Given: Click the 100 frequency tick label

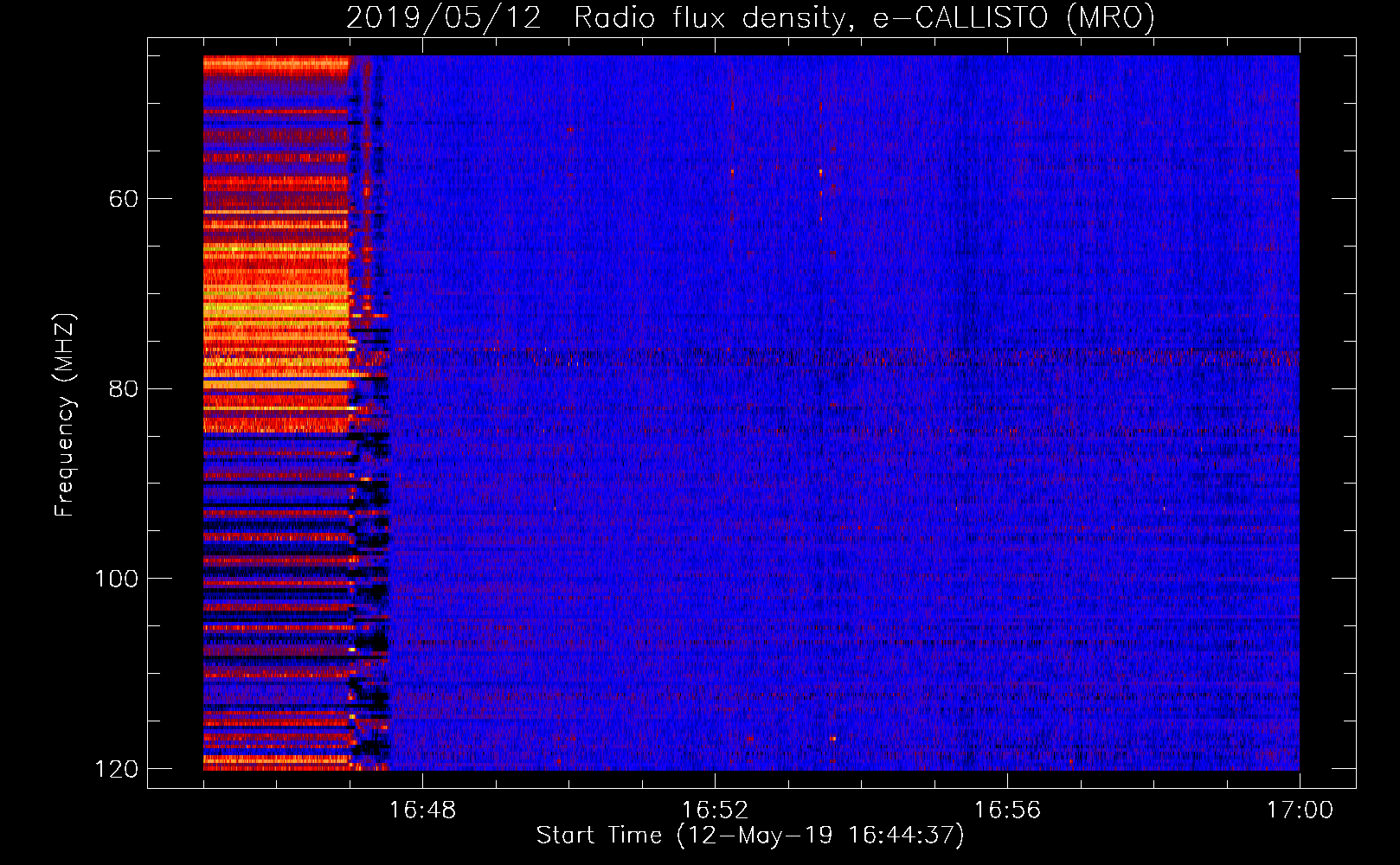Looking at the screenshot, I should [116, 578].
